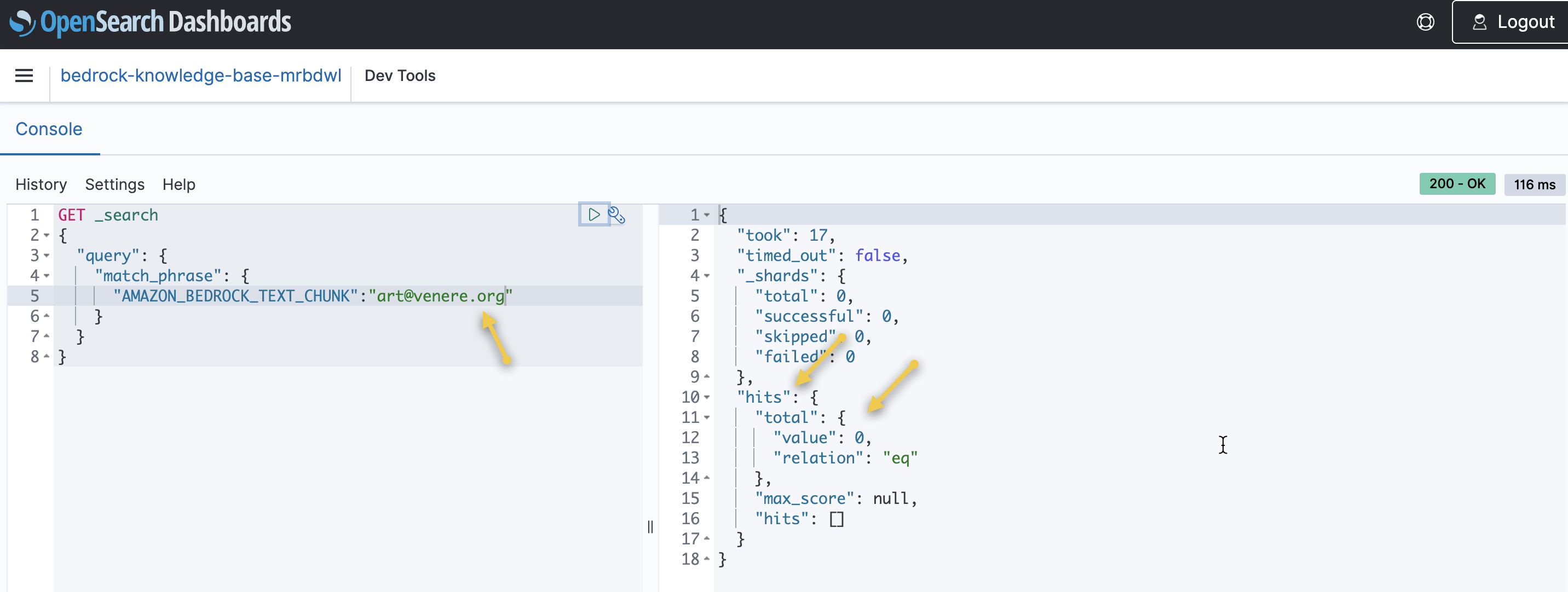Screen dimensions: 1568x592
Task: Fold the "match_phrase" block at line 4
Action: coord(47,276)
